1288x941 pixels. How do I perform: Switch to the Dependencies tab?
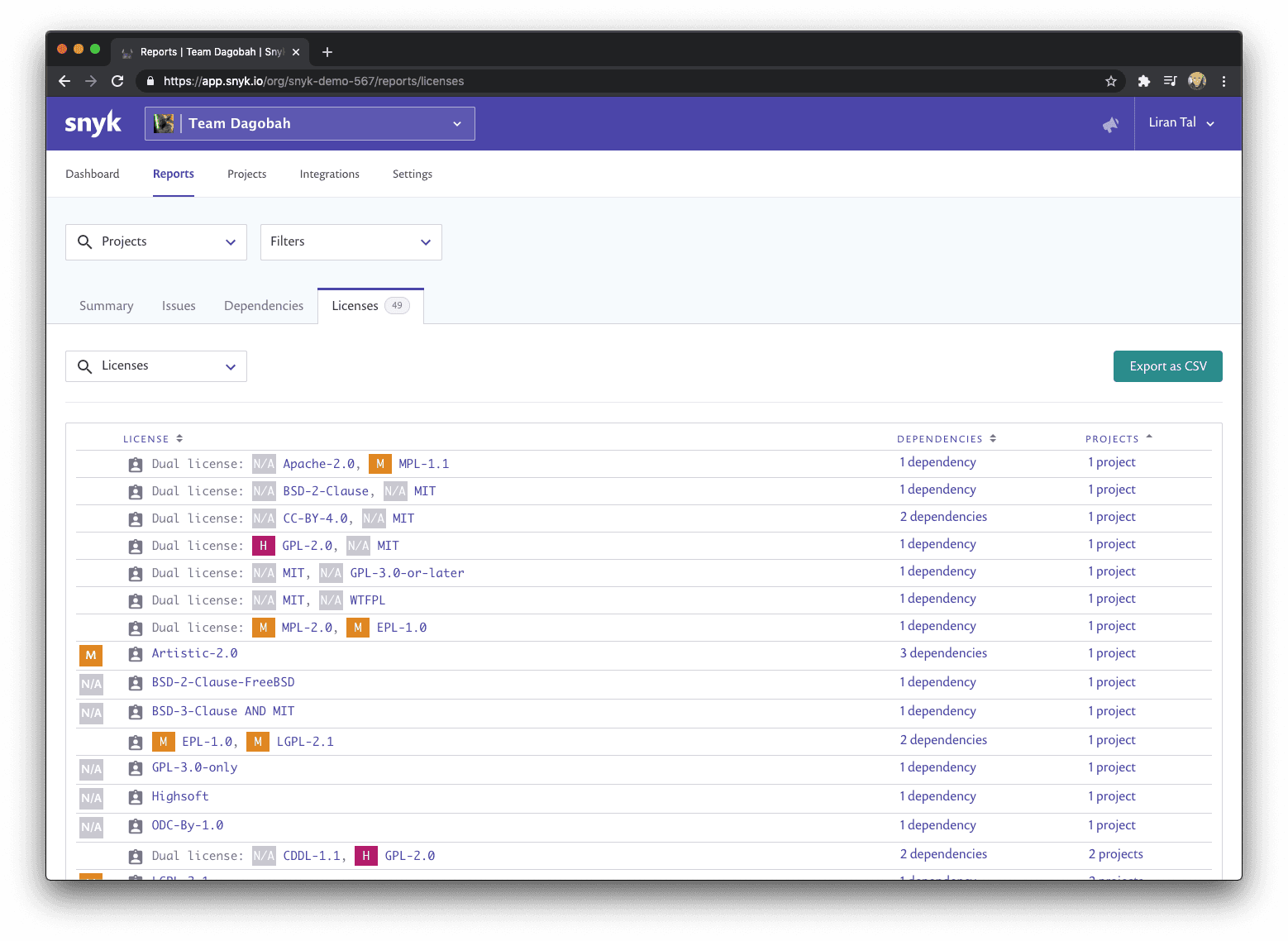tap(264, 306)
